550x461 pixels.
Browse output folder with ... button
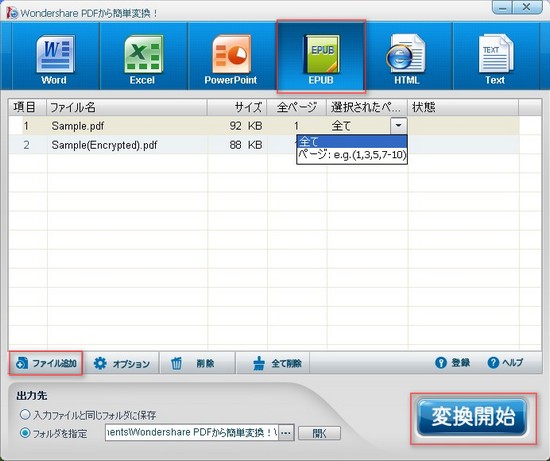pyautogui.click(x=286, y=433)
